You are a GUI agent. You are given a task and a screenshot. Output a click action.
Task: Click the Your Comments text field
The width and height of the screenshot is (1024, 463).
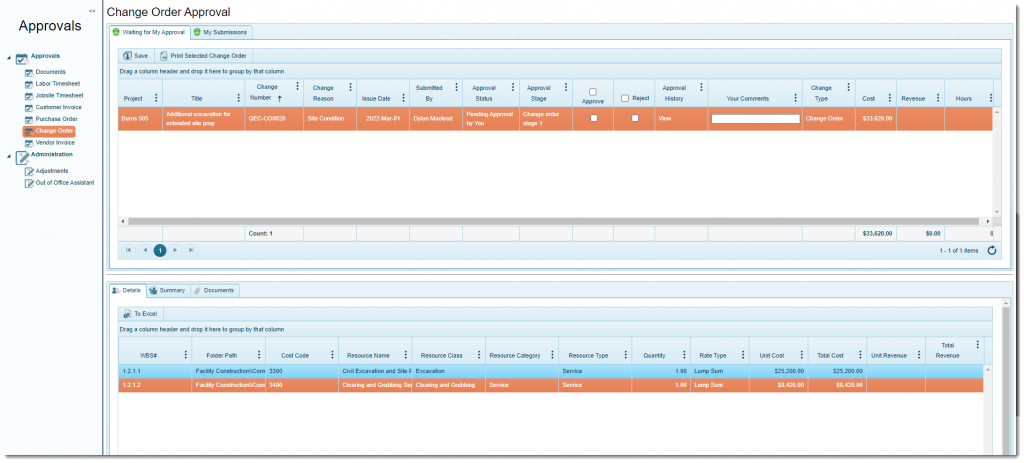(755, 118)
